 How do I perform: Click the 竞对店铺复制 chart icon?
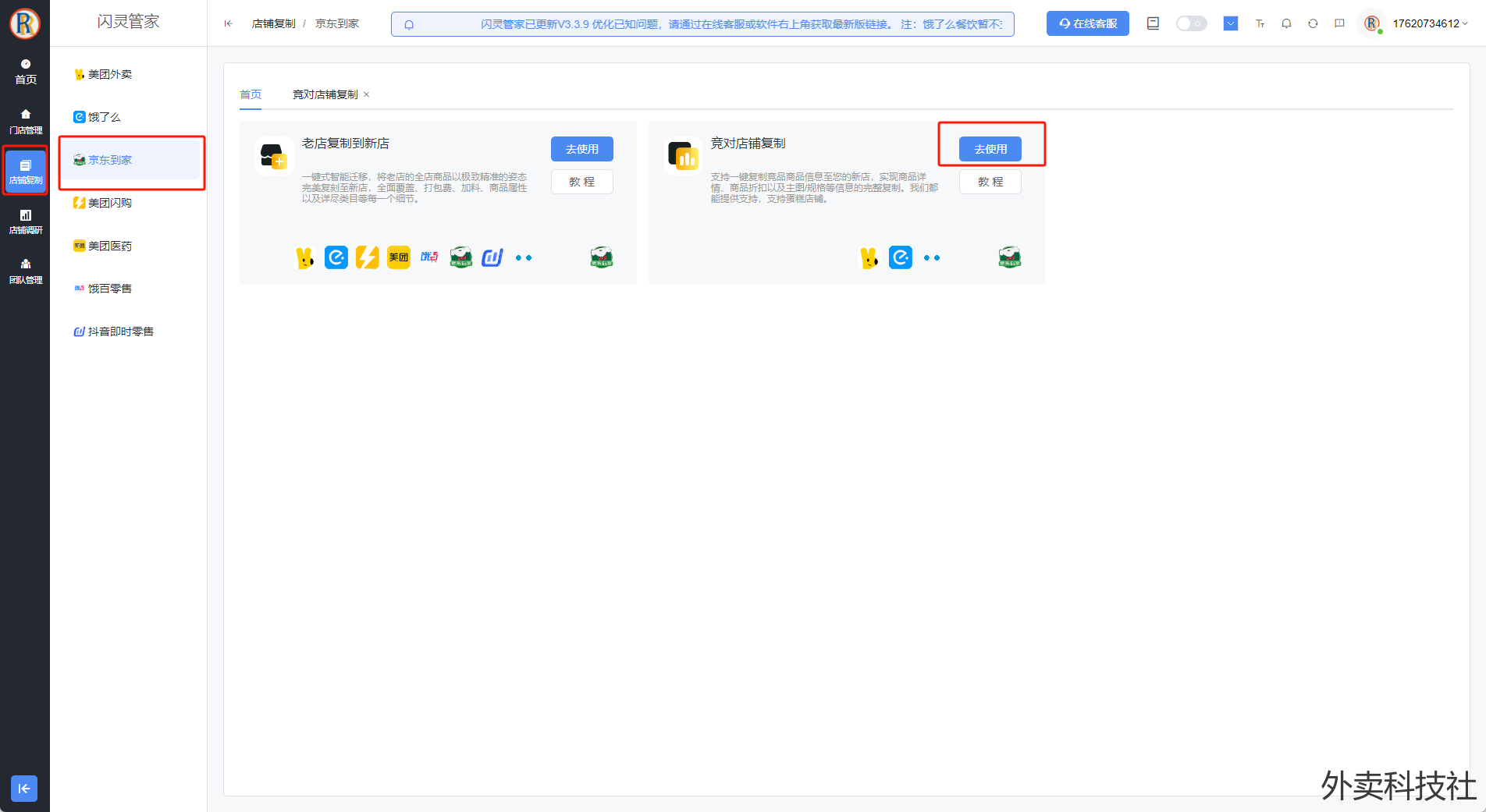[682, 155]
